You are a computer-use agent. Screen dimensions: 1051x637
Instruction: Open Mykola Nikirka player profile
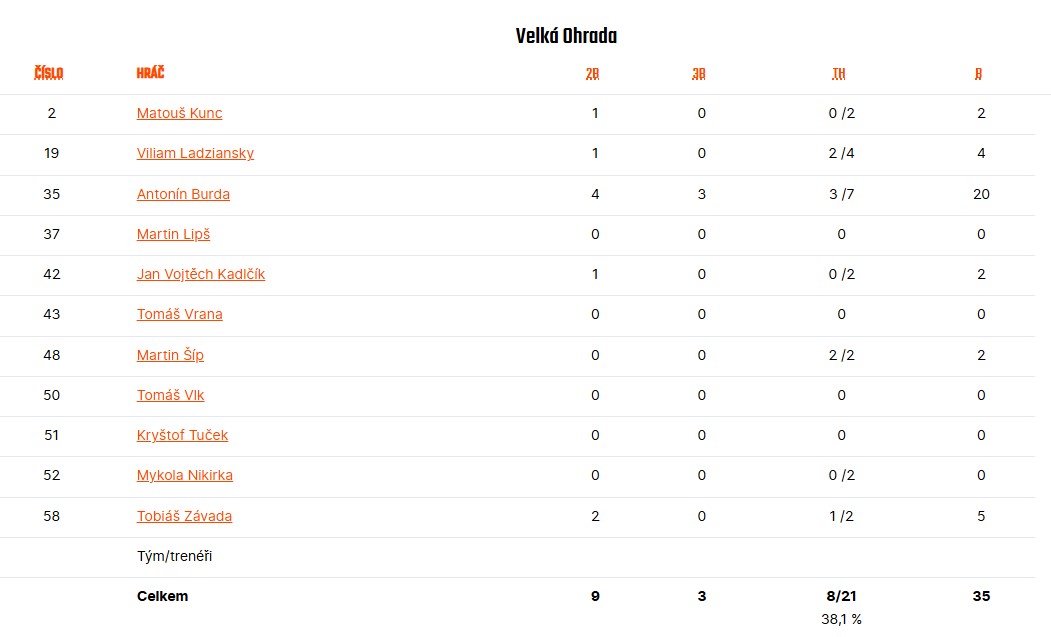[x=184, y=475]
